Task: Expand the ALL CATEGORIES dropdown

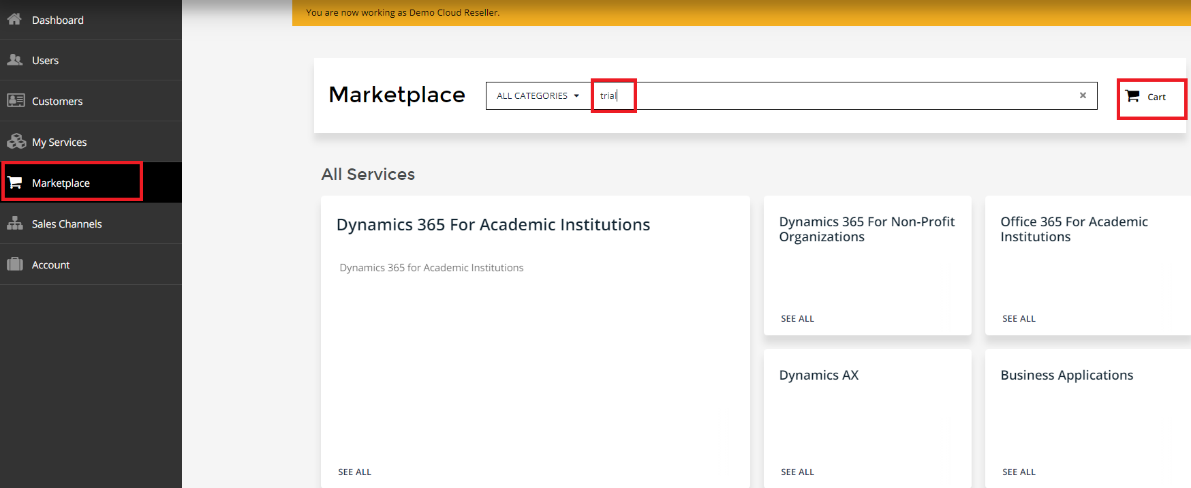Action: tap(538, 96)
